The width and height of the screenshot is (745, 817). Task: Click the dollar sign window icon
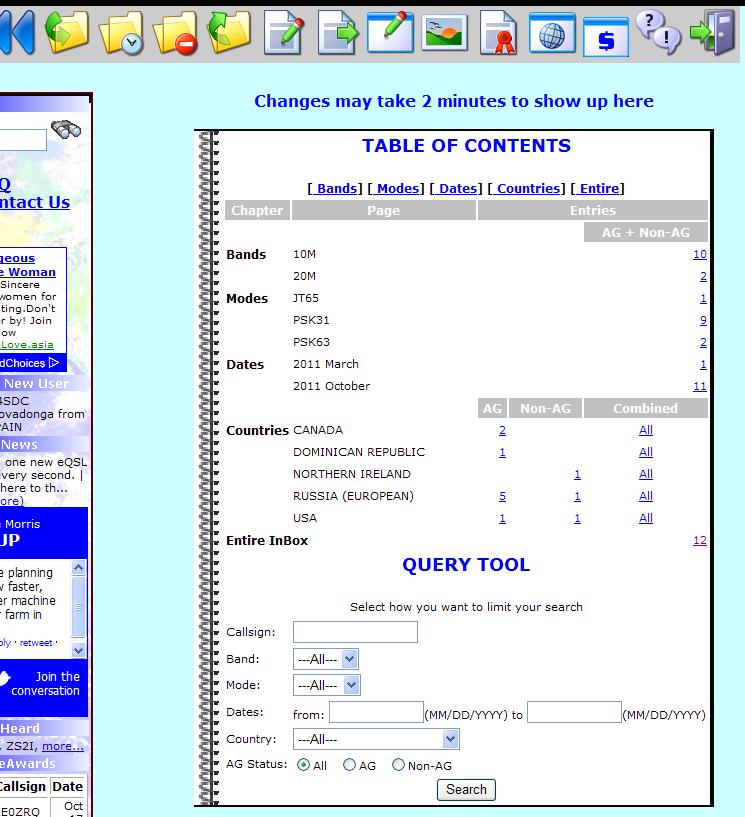point(606,36)
